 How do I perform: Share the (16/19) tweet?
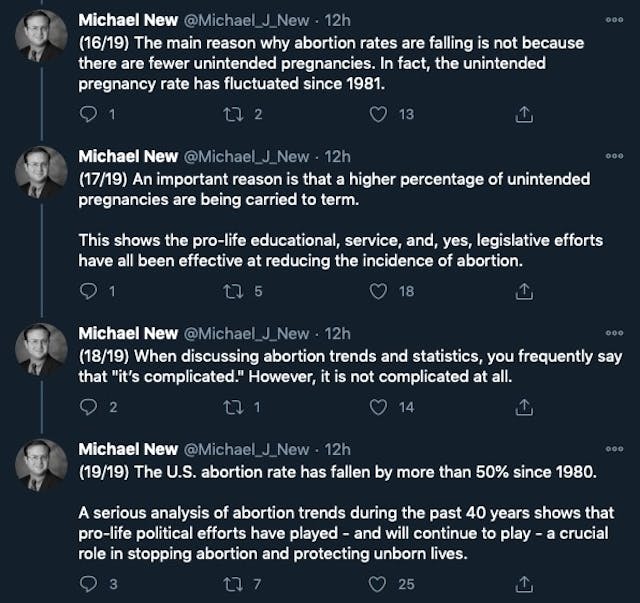click(x=521, y=115)
